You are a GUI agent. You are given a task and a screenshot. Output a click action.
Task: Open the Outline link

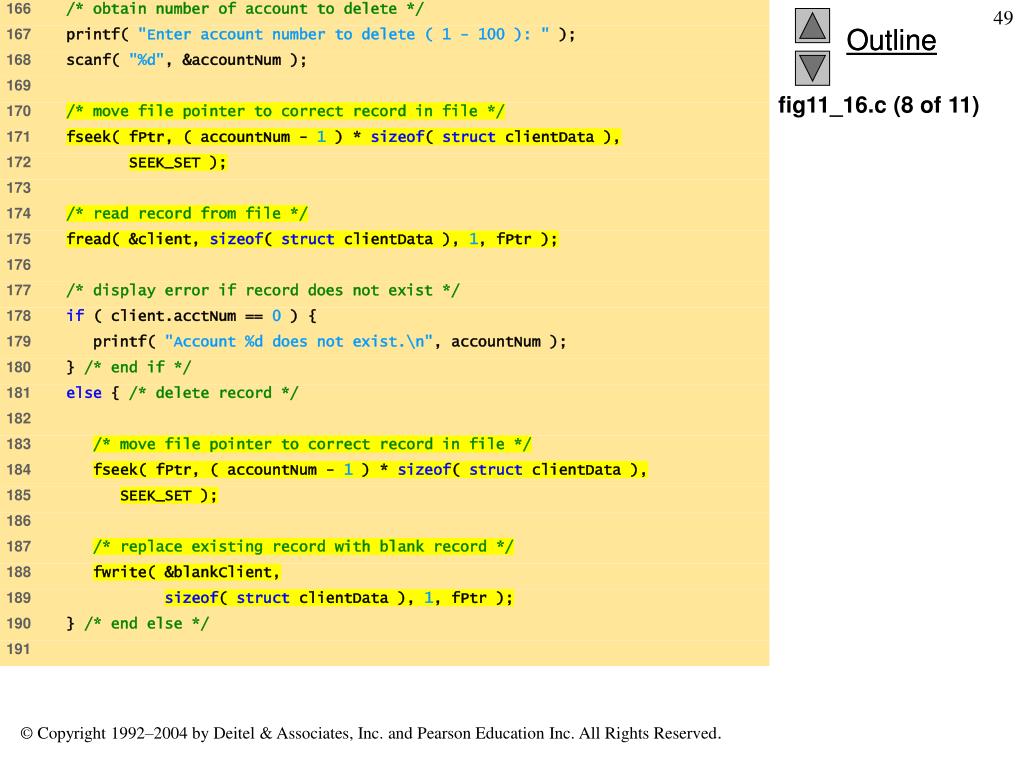(x=891, y=40)
